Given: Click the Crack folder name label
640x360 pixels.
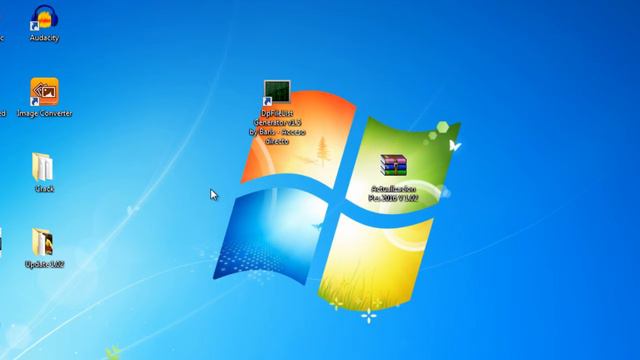Looking at the screenshot, I should click(x=44, y=189).
